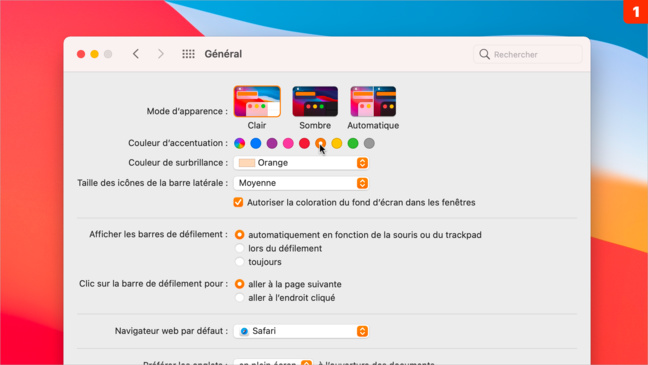The width and height of the screenshot is (648, 365).
Task: Click the magnifying glass search icon
Action: click(484, 54)
